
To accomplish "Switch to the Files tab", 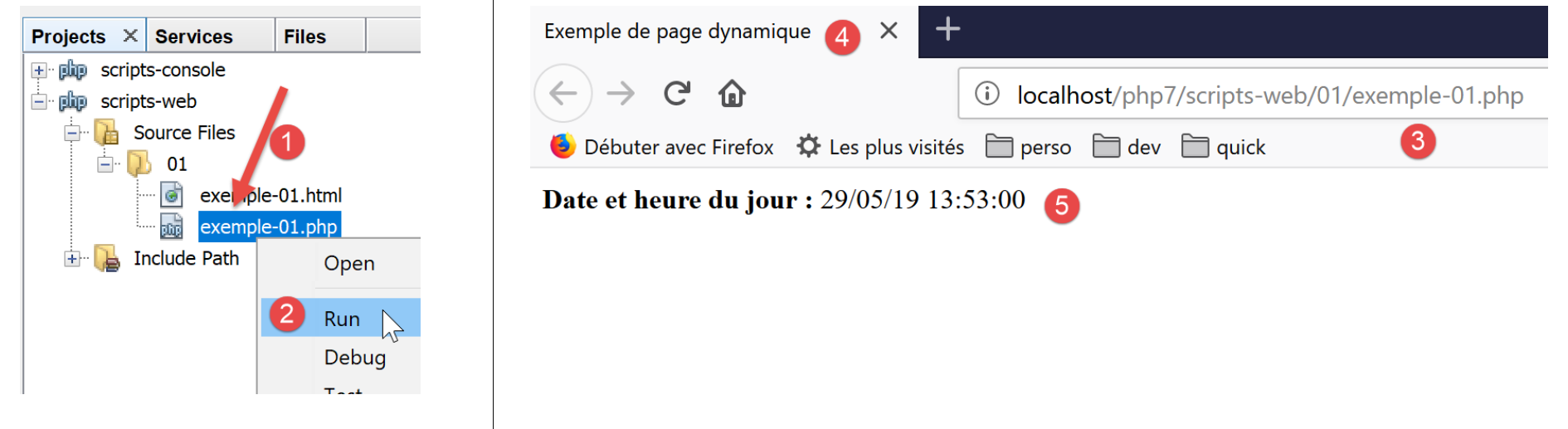I will point(304,37).
